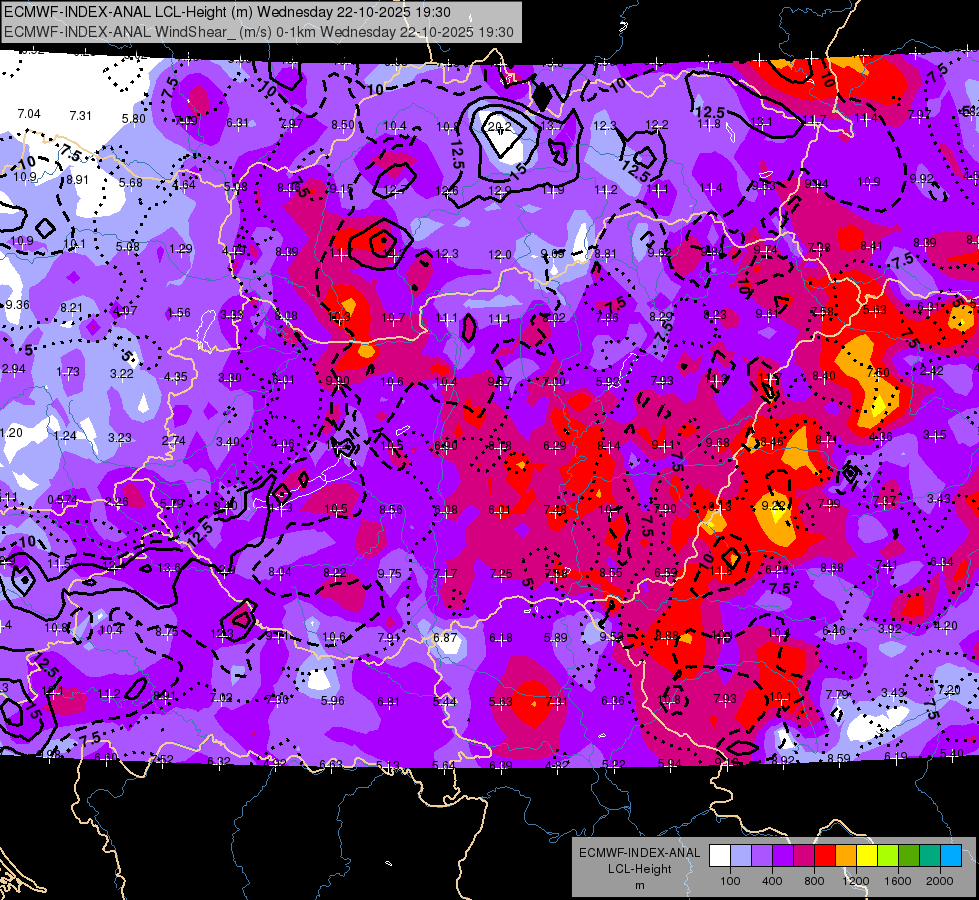
Task: Click the grid value 3.92
Action: [x=889, y=628]
